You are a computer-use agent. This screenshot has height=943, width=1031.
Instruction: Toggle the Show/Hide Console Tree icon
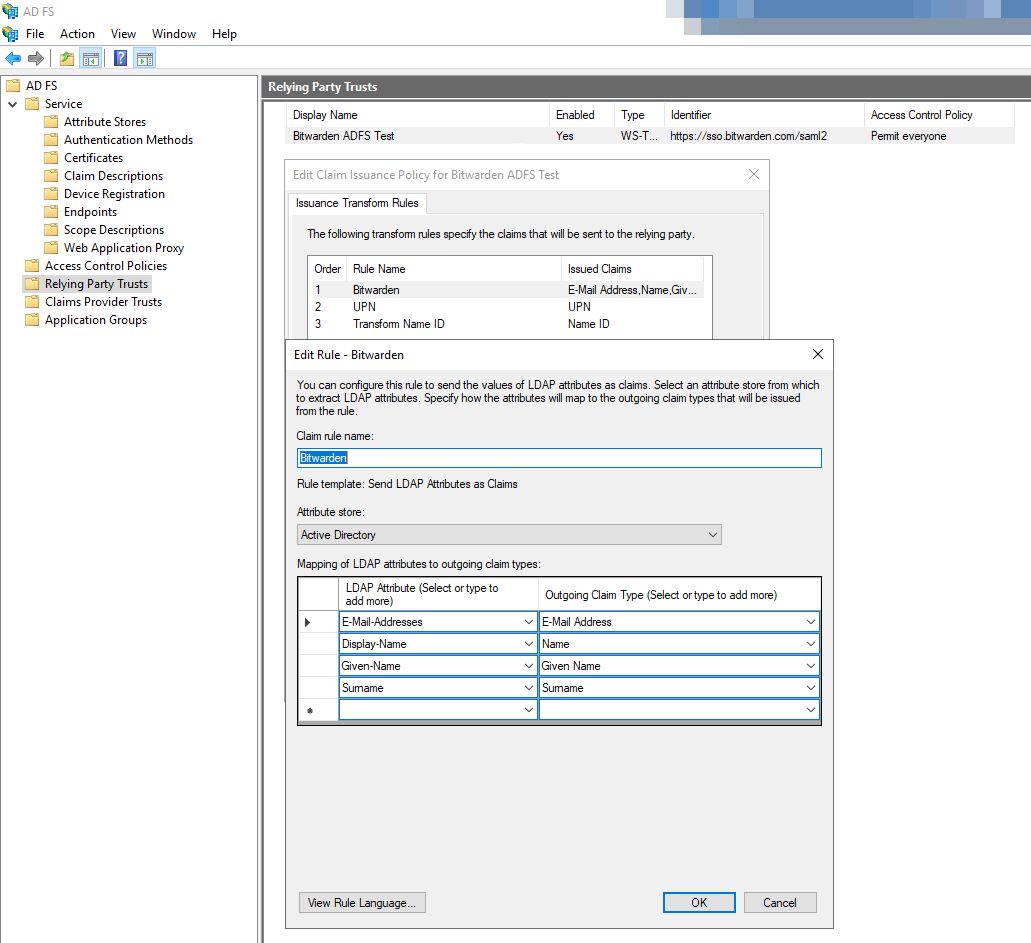pos(91,59)
